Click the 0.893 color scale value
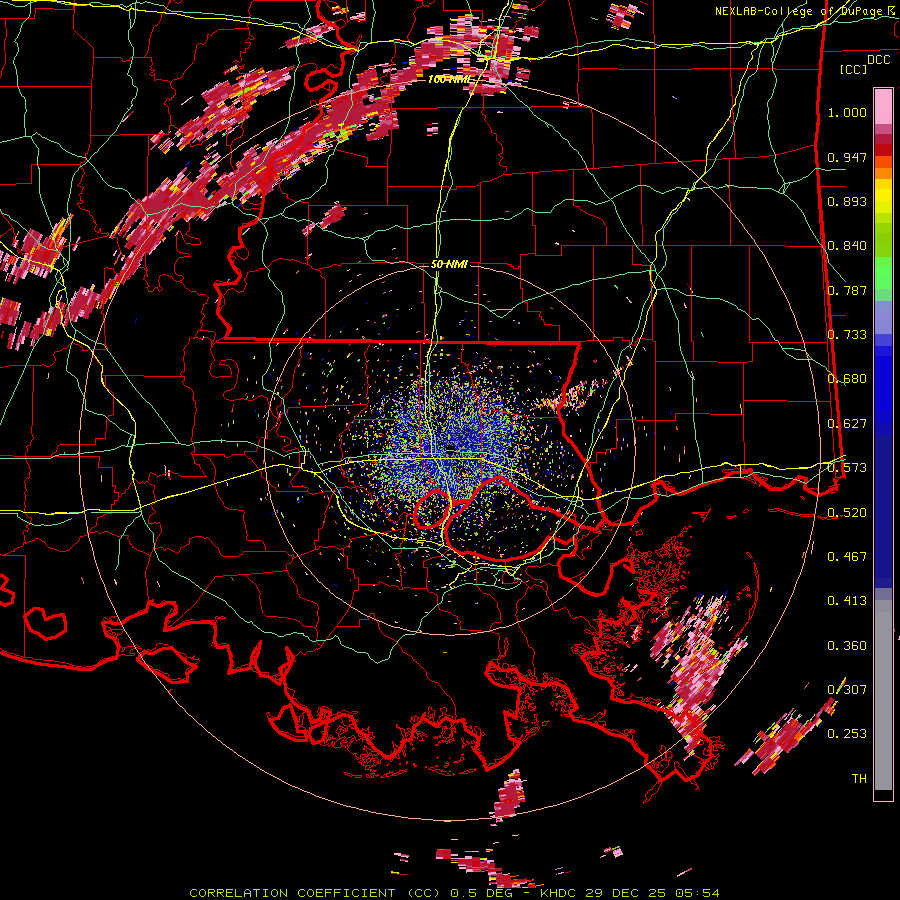 coord(847,201)
